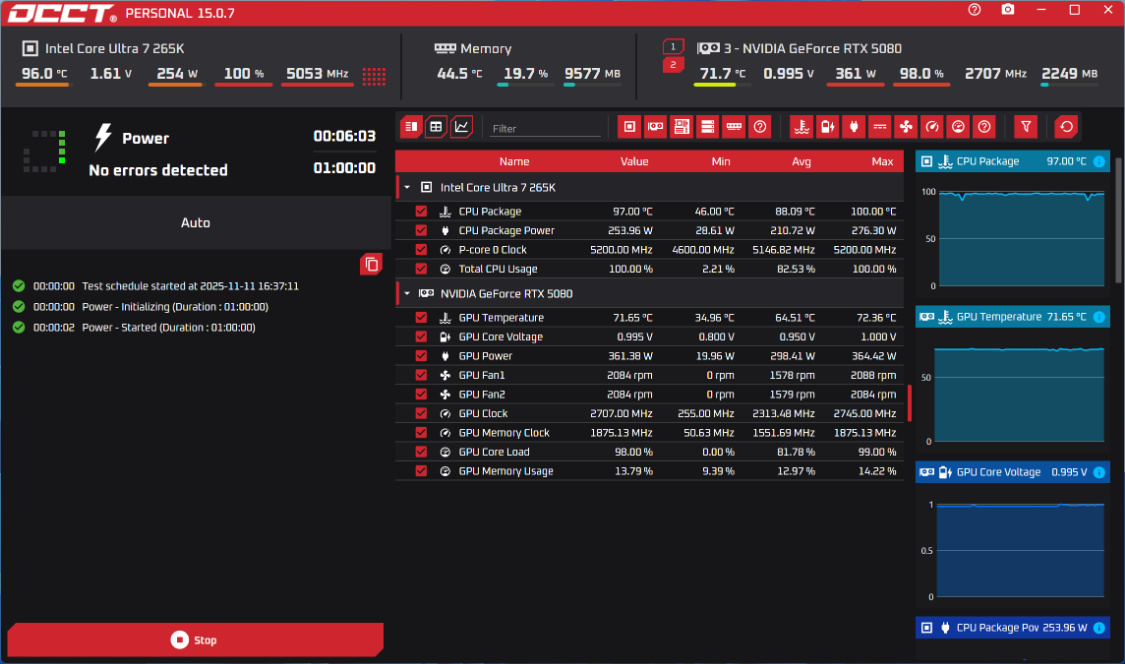Click the graphs panel vertical scrollbar
Image resolution: width=1125 pixels, height=664 pixels.
1118,220
